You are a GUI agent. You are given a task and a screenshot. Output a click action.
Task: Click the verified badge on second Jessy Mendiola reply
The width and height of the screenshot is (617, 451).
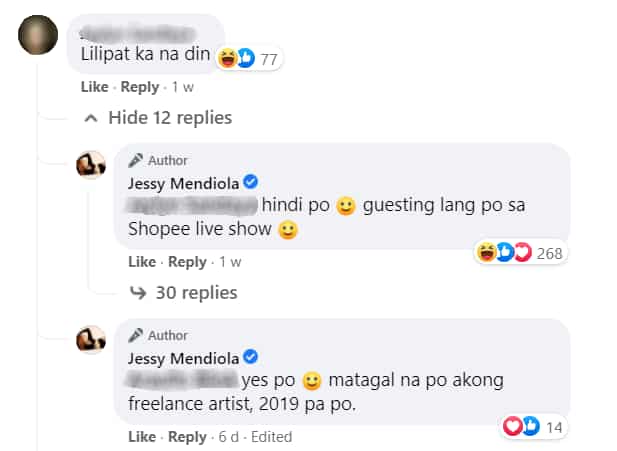click(x=250, y=357)
